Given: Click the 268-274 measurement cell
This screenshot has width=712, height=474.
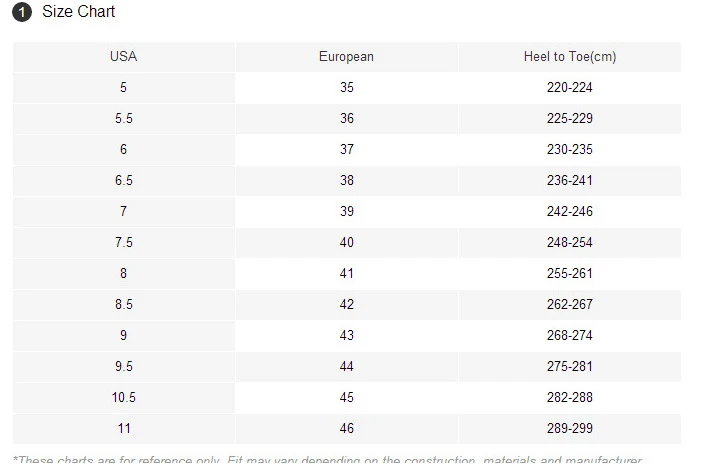Looking at the screenshot, I should click(569, 336).
